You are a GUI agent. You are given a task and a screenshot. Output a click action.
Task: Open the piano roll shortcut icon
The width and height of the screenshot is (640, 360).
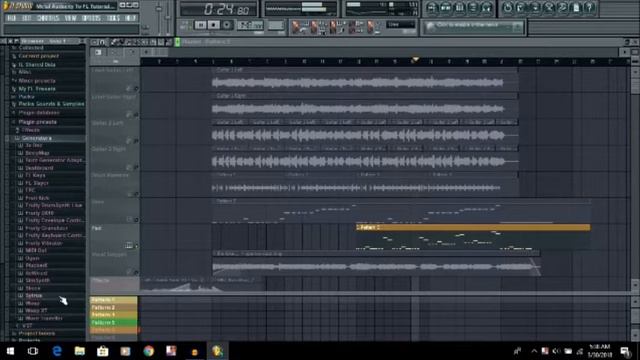[459, 7]
